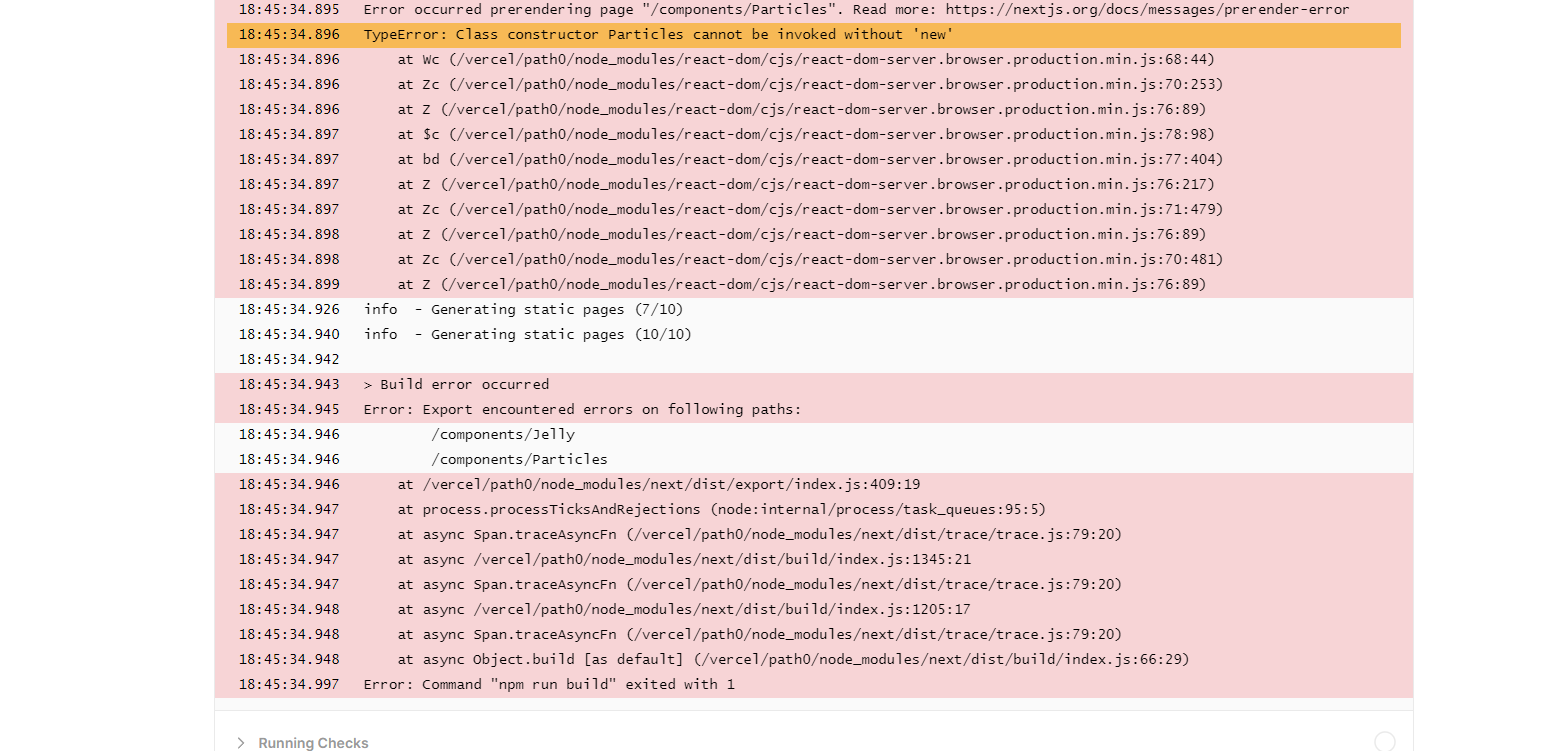Select the 'at Zc' line ending 70:253
Image resolution: width=1556 pixels, height=751 pixels.
coord(814,85)
